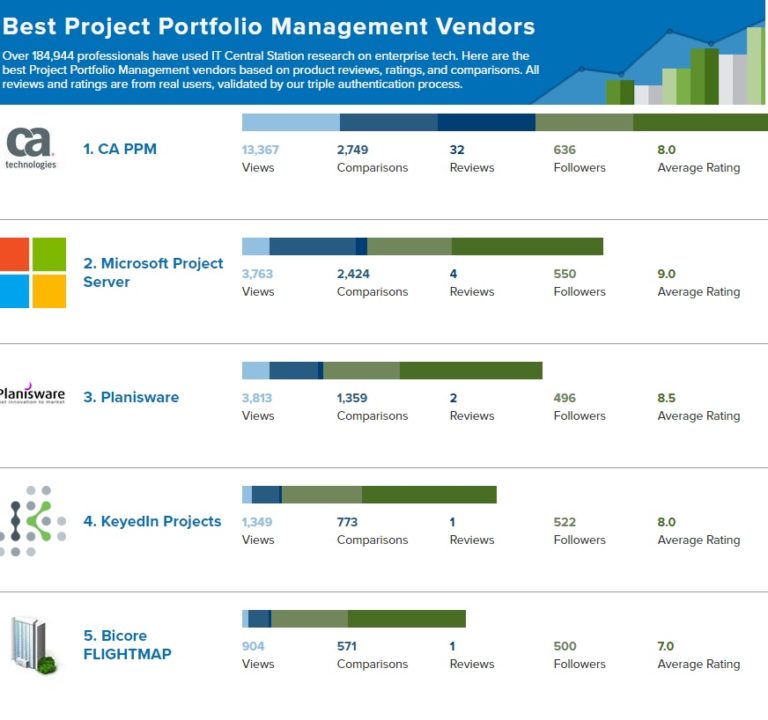Click the Bicore FLIGHTMAP building icon

tap(31, 644)
